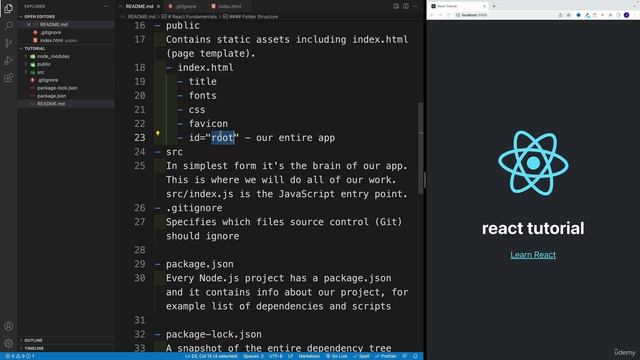
Task: Open package-lock.json in file tree
Action: click(x=57, y=88)
